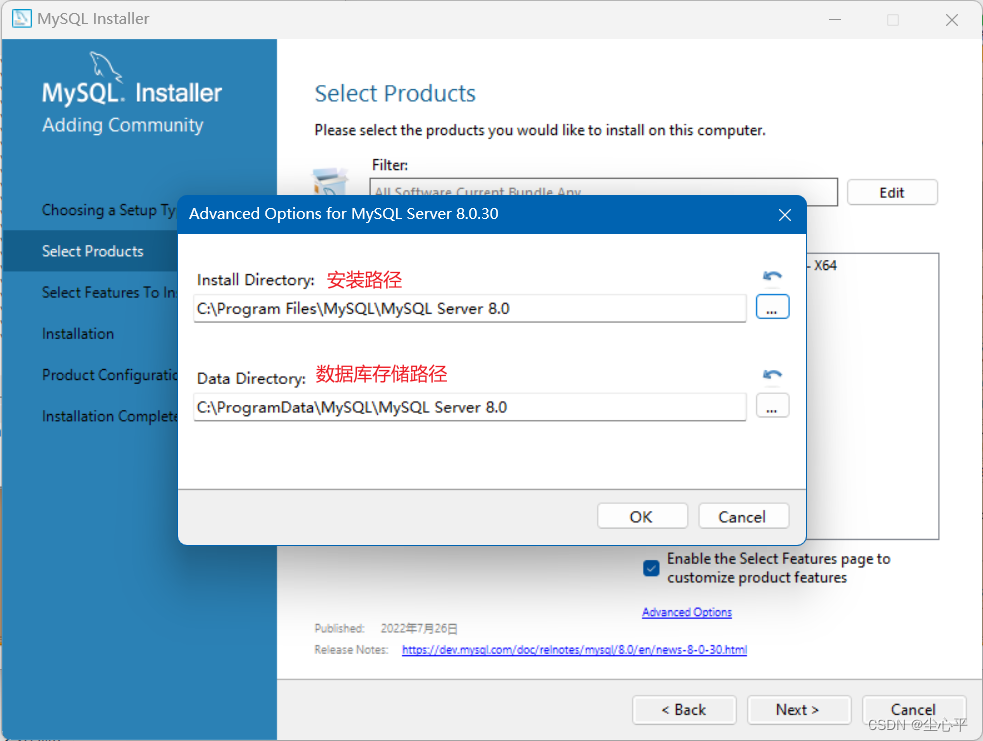Select the Installation Complete sidebar step
This screenshot has width=983, height=741.
pos(109,416)
